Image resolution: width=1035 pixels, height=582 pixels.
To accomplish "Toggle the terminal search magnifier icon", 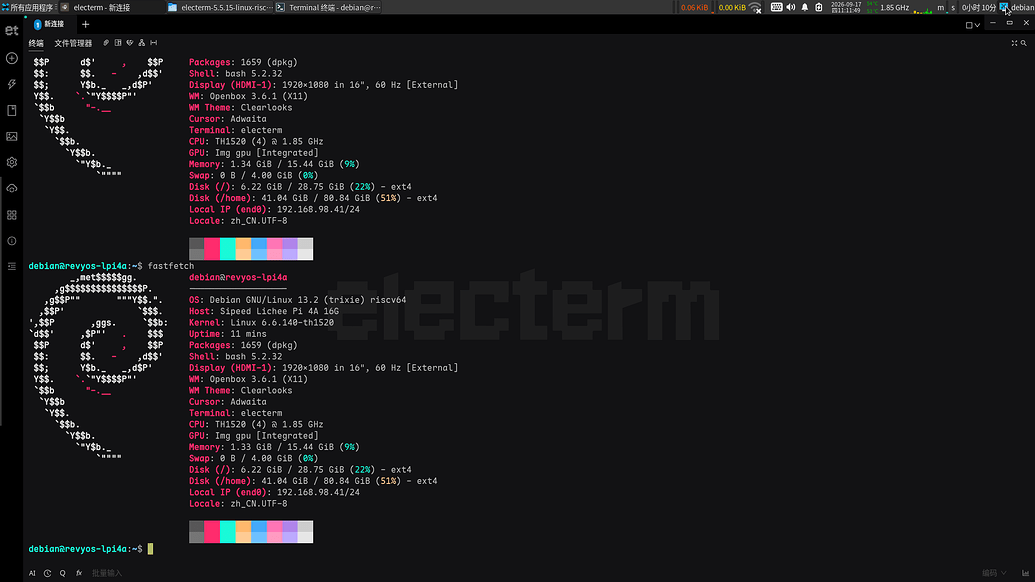I will pyautogui.click(x=1024, y=43).
